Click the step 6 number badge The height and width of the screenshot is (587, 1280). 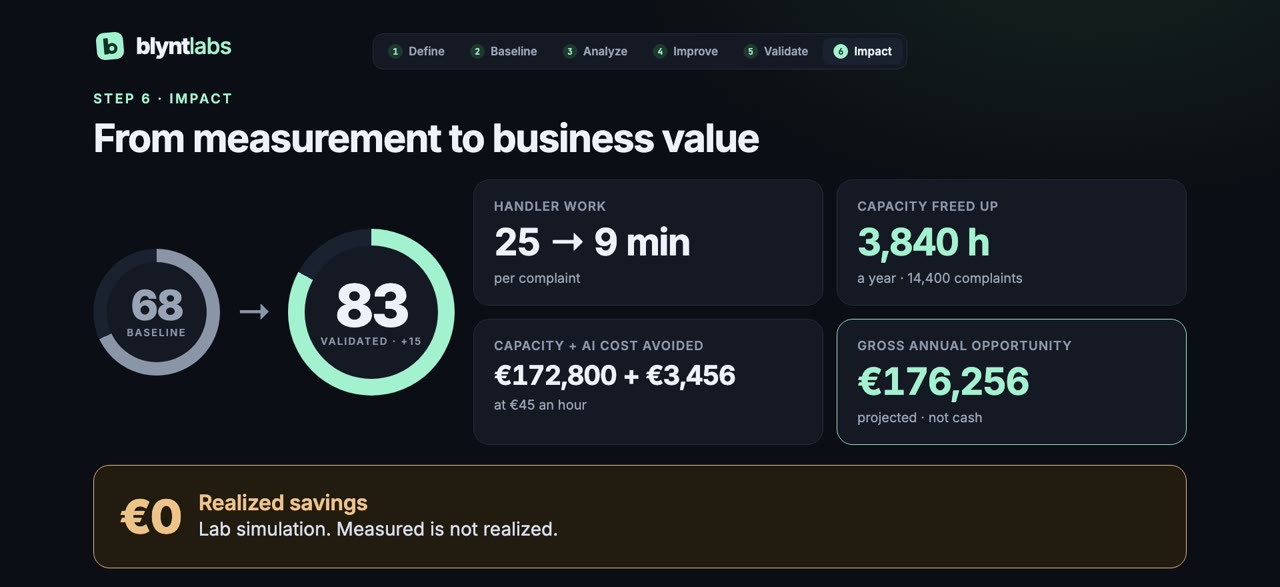[840, 51]
